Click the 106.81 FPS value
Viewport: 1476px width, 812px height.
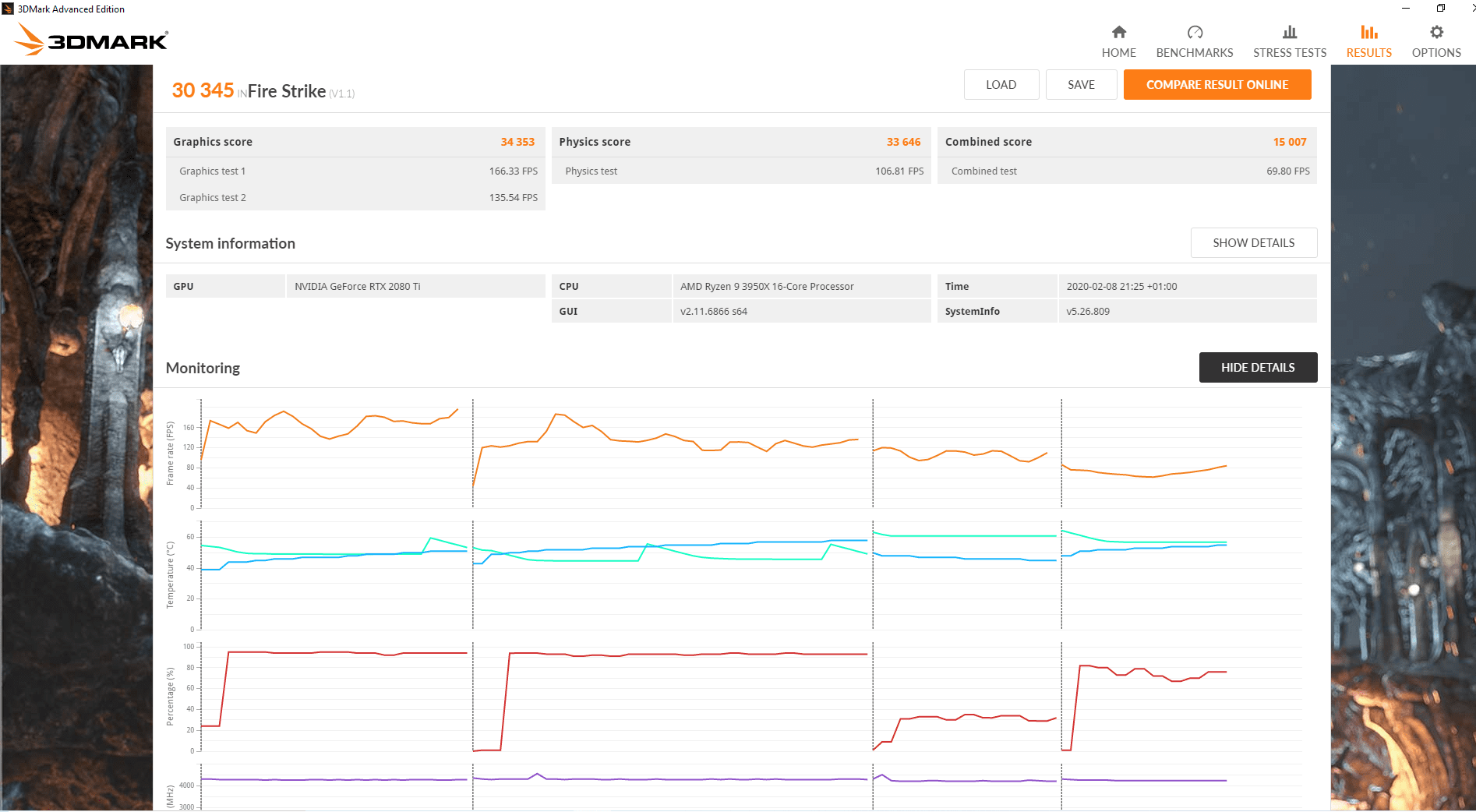coord(899,171)
